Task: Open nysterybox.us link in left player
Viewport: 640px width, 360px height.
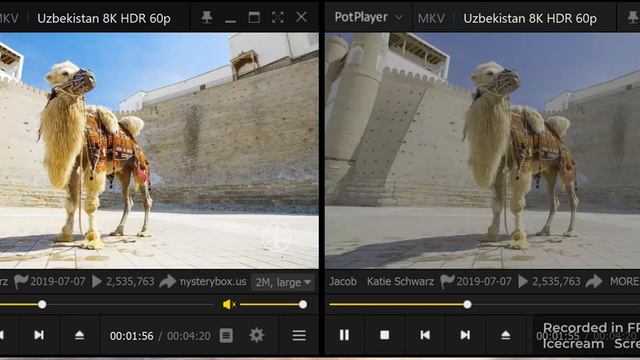Action: (x=213, y=282)
